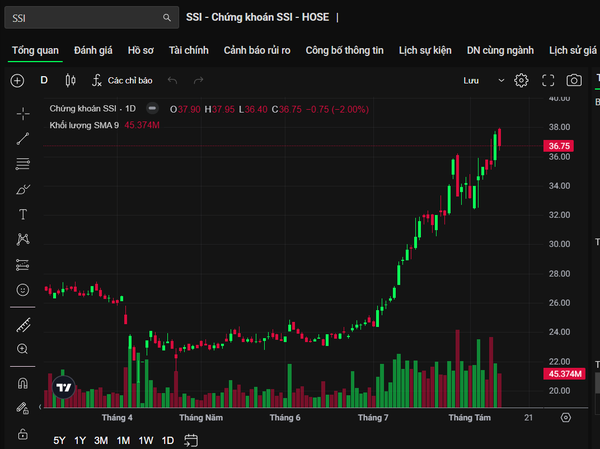Select the 5Y time range
600x449 pixels.
point(59,440)
